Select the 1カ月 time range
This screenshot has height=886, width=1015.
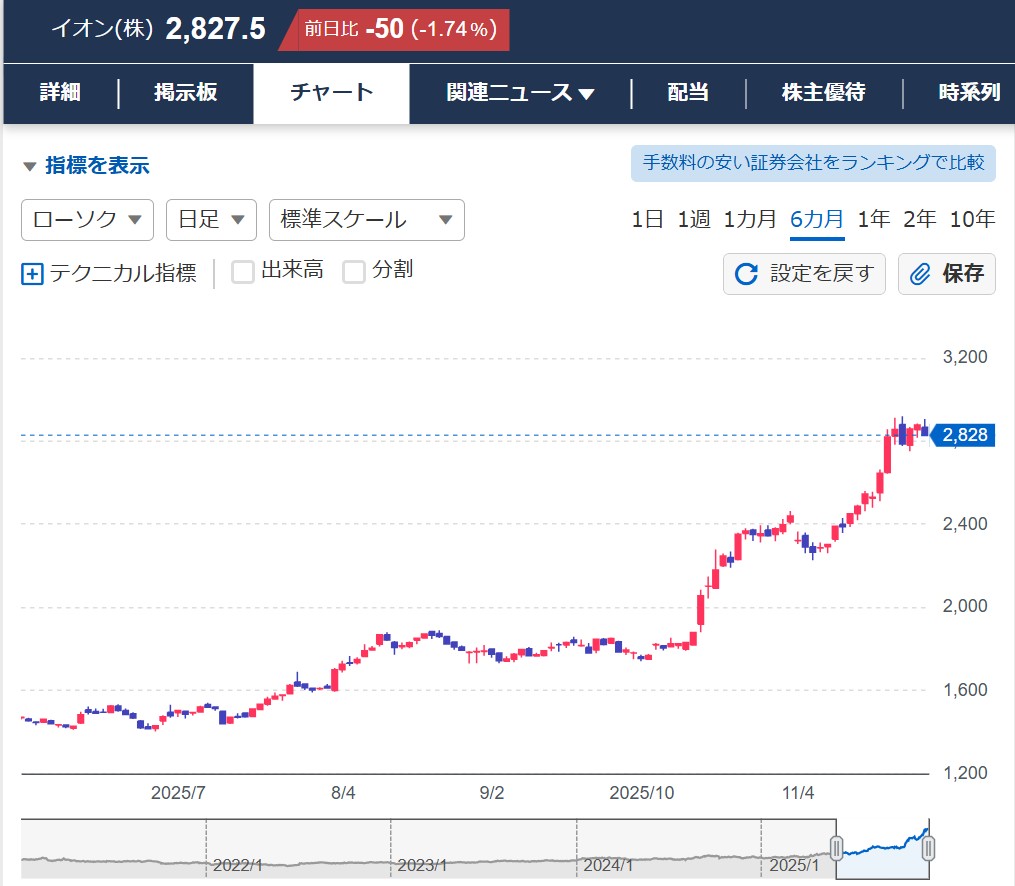click(750, 219)
